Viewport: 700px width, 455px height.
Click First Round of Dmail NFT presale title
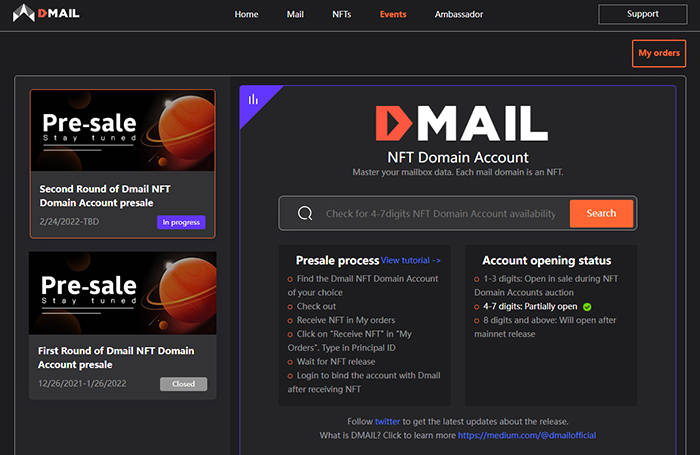pyautogui.click(x=116, y=358)
